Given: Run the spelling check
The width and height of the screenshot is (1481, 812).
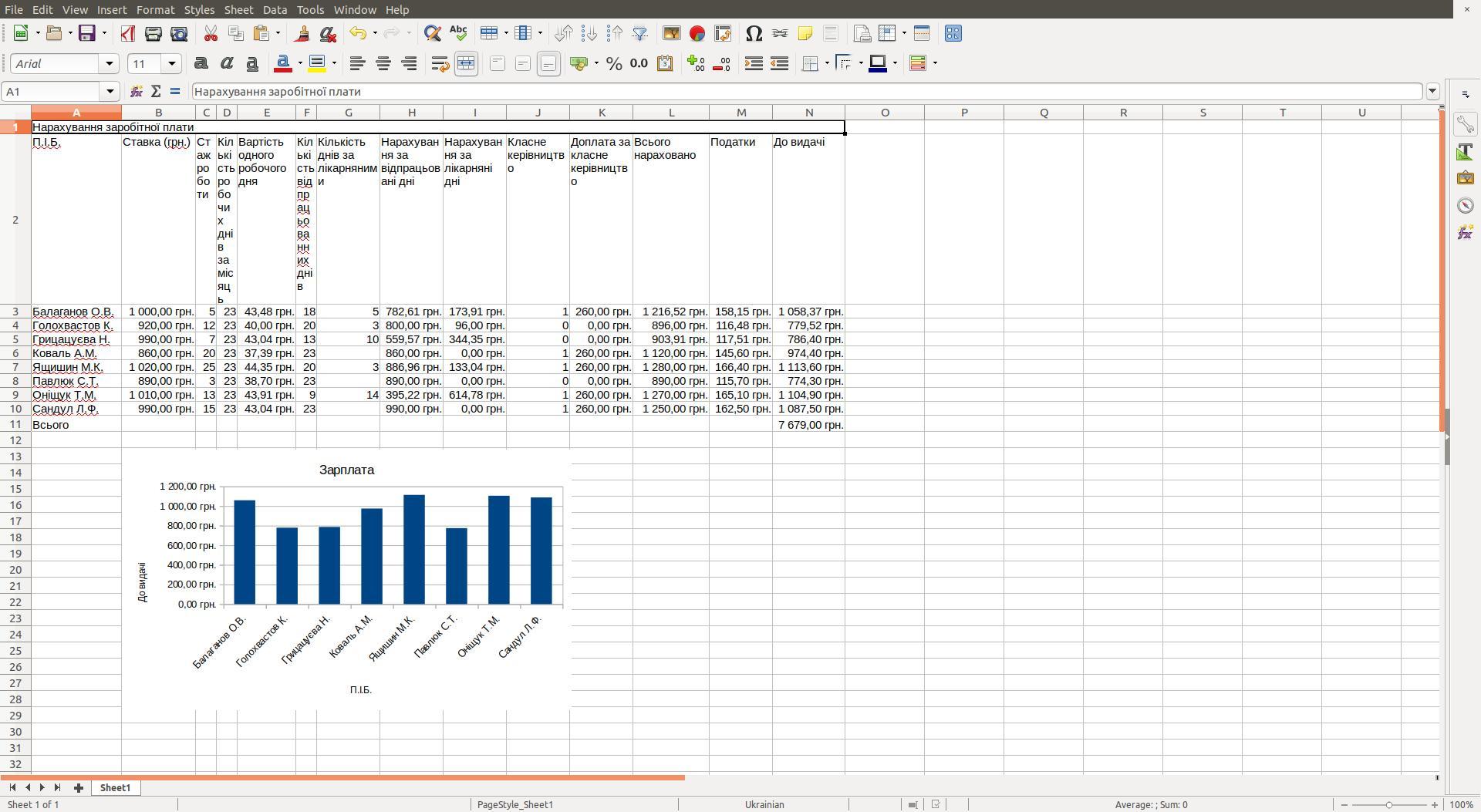Looking at the screenshot, I should 458,33.
